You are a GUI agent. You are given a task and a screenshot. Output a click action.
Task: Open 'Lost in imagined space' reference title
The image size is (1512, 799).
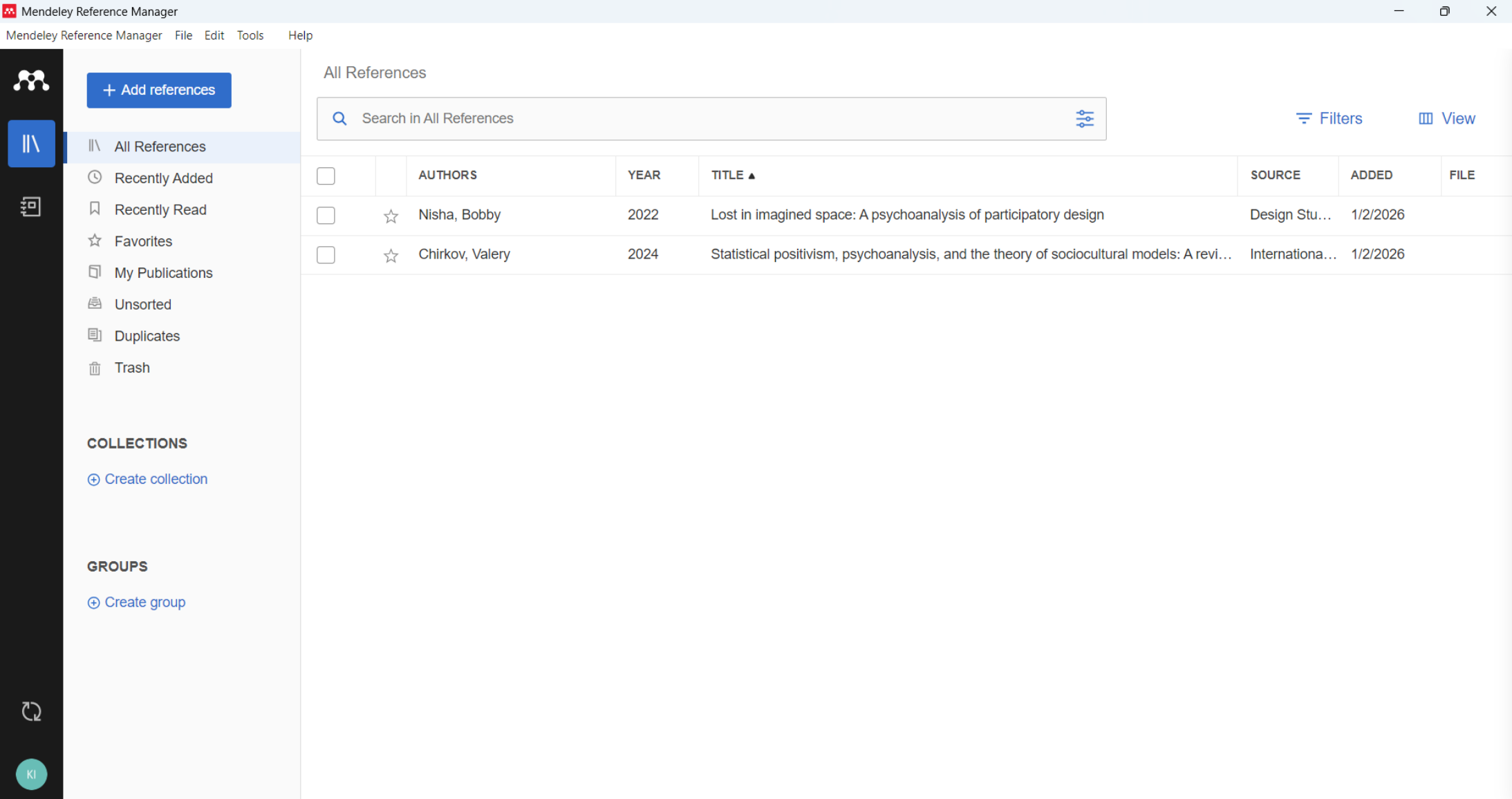pos(907,215)
